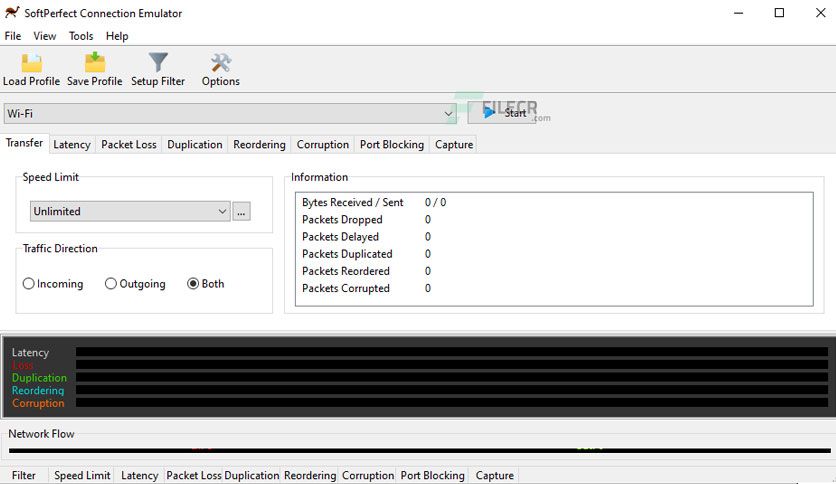Select the Incoming traffic direction
The height and width of the screenshot is (484, 836).
(53, 284)
